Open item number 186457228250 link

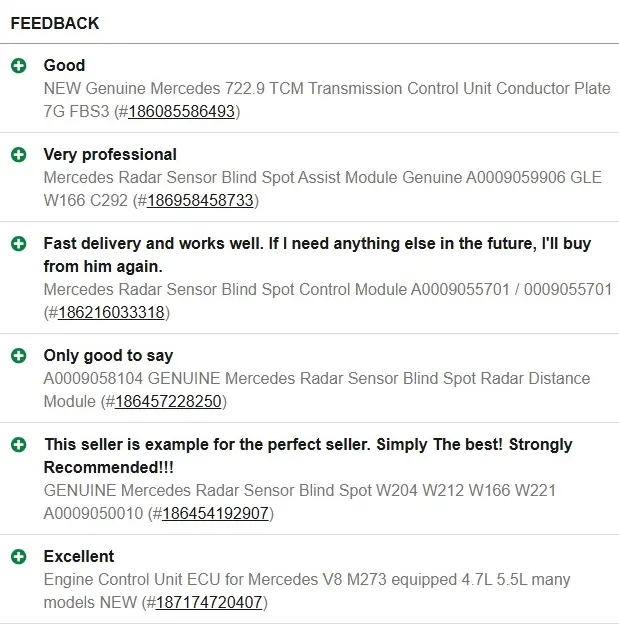168,402
